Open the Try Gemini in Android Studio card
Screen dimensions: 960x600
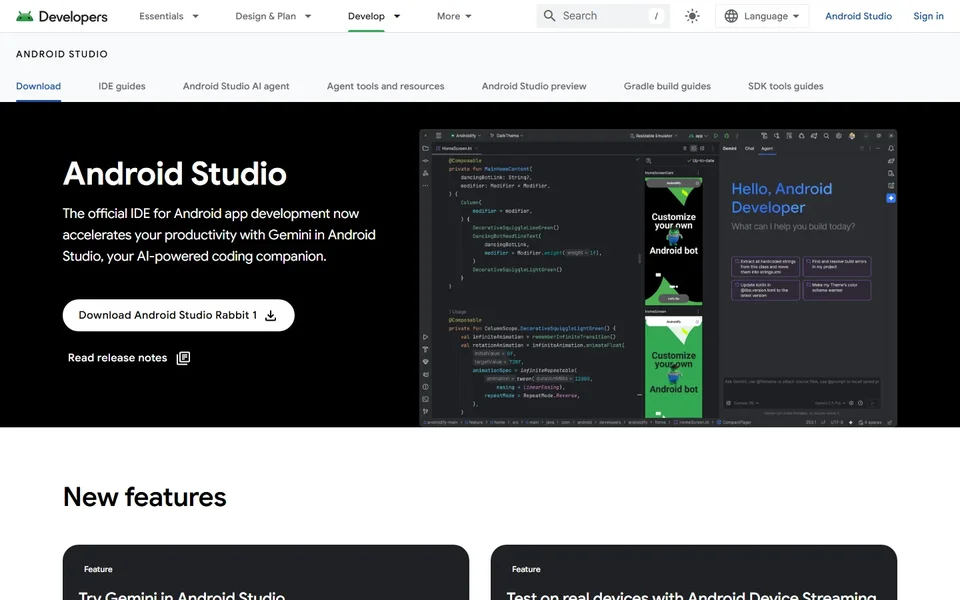[266, 572]
